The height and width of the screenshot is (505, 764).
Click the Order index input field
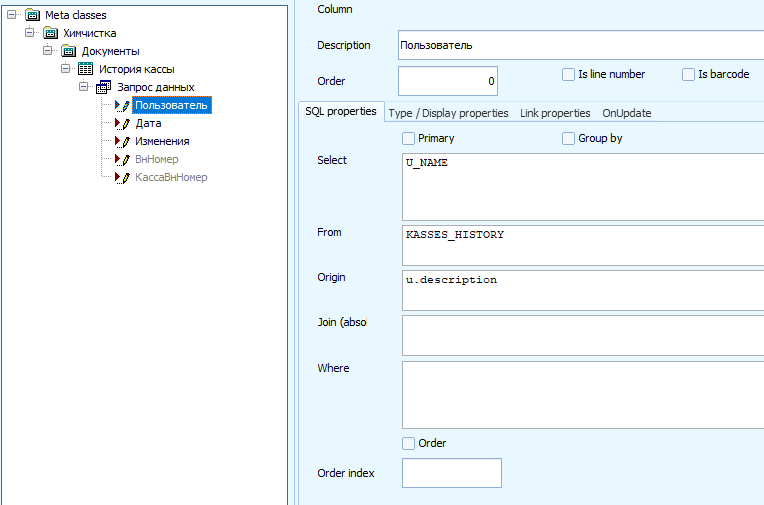(x=452, y=473)
